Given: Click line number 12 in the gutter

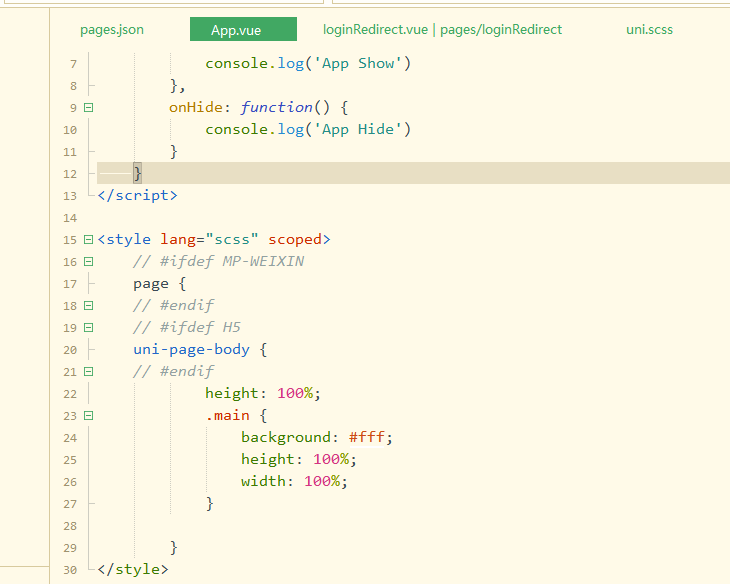Looking at the screenshot, I should tap(69, 174).
